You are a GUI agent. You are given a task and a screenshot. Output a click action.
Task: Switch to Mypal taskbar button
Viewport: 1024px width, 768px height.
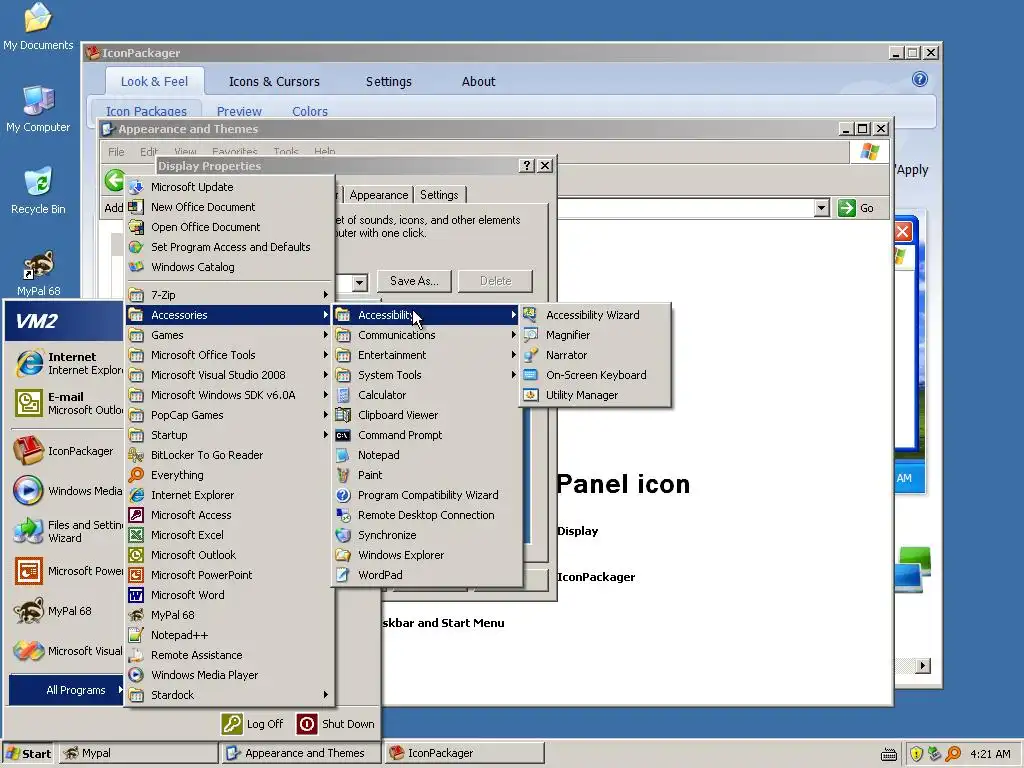[138, 753]
